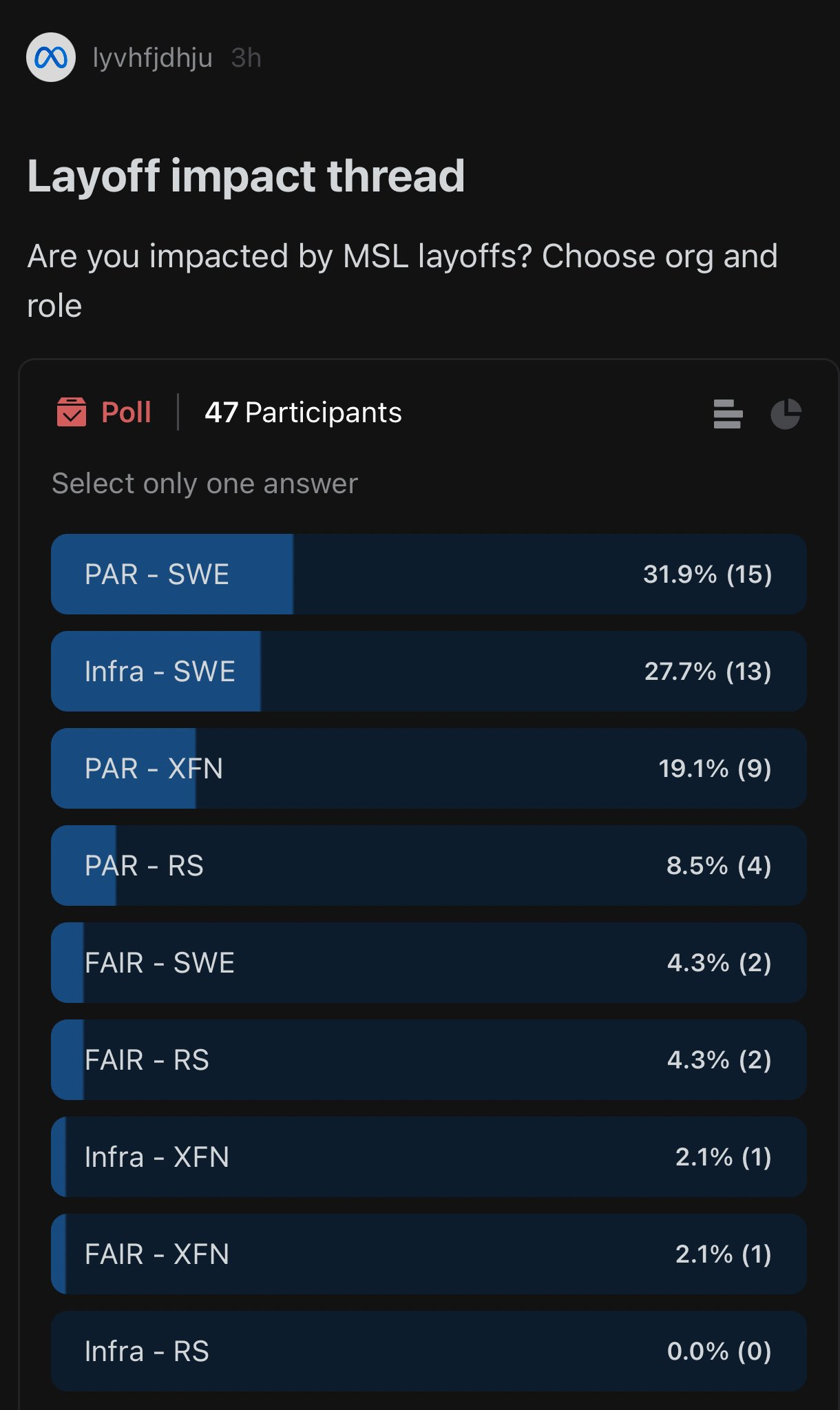
Task: Pick the FAIR - XFN option
Action: 428,1254
